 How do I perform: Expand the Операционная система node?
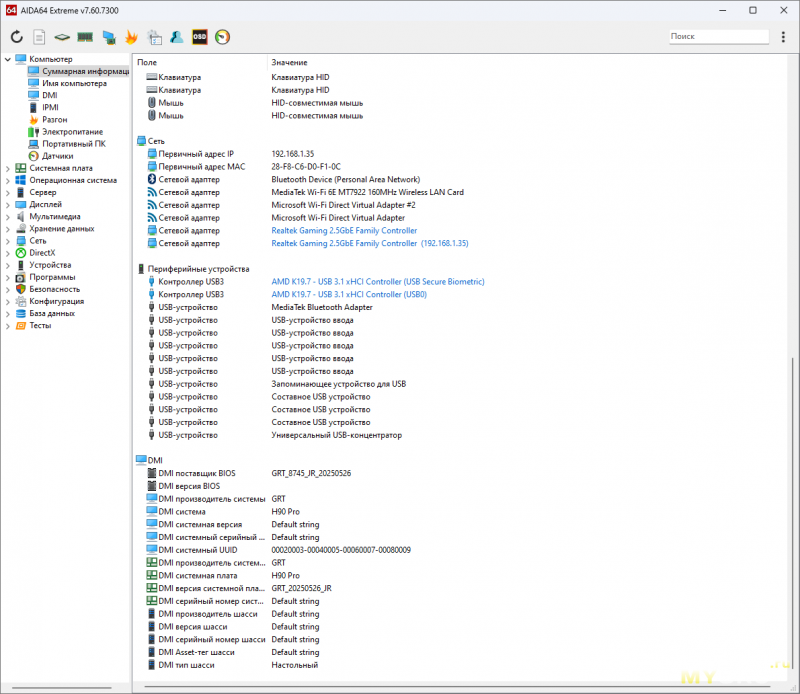point(8,181)
